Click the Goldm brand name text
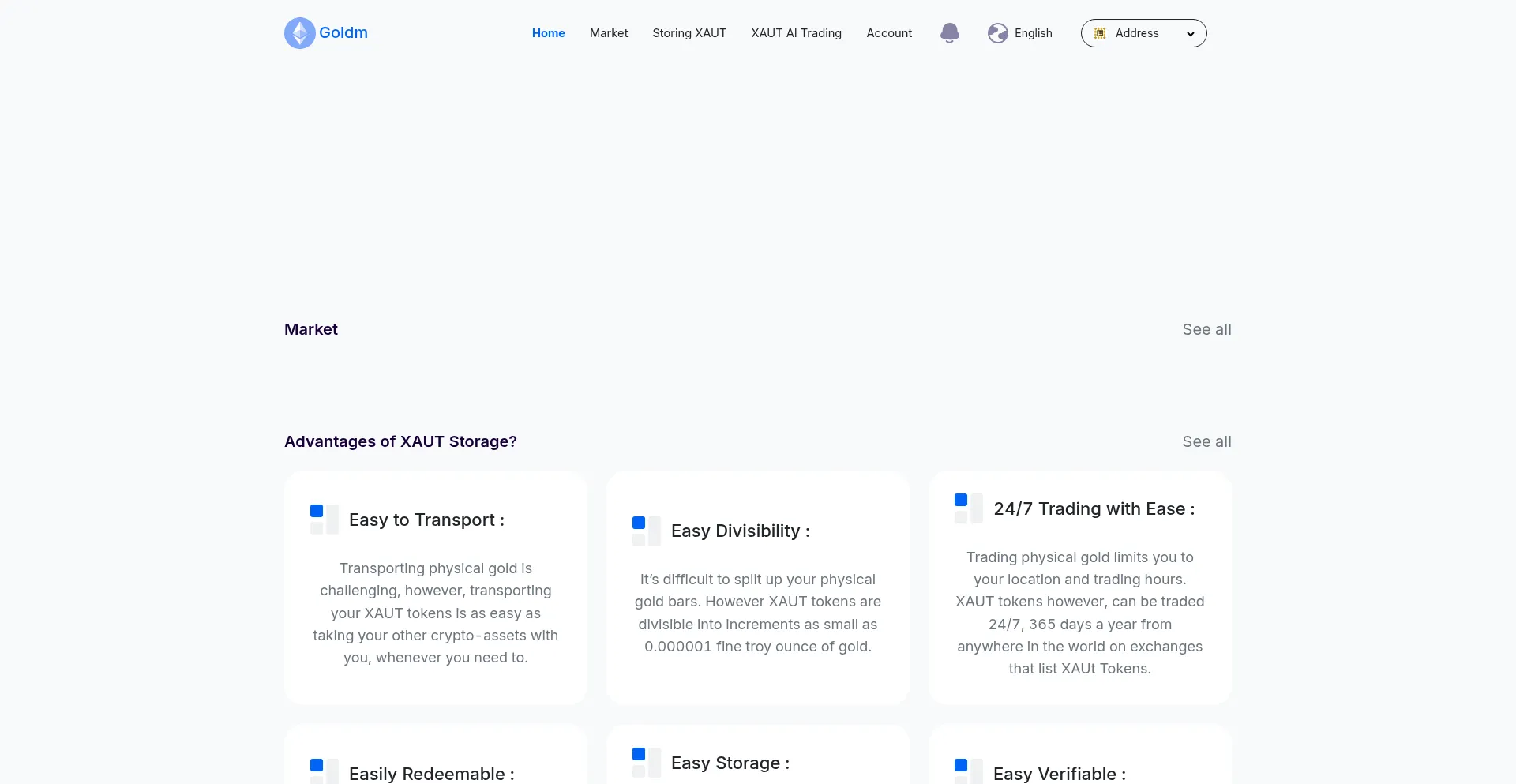The image size is (1516, 784). click(x=343, y=33)
